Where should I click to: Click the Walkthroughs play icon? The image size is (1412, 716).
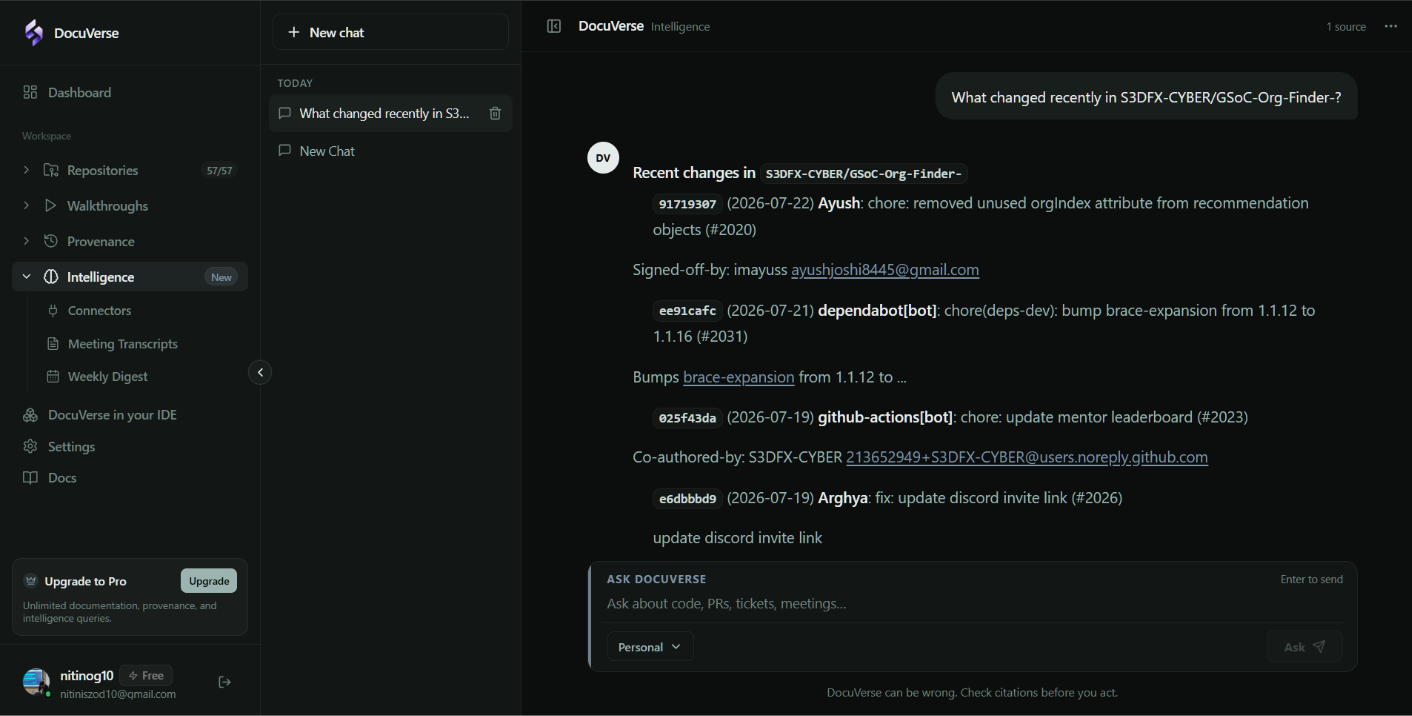point(51,205)
